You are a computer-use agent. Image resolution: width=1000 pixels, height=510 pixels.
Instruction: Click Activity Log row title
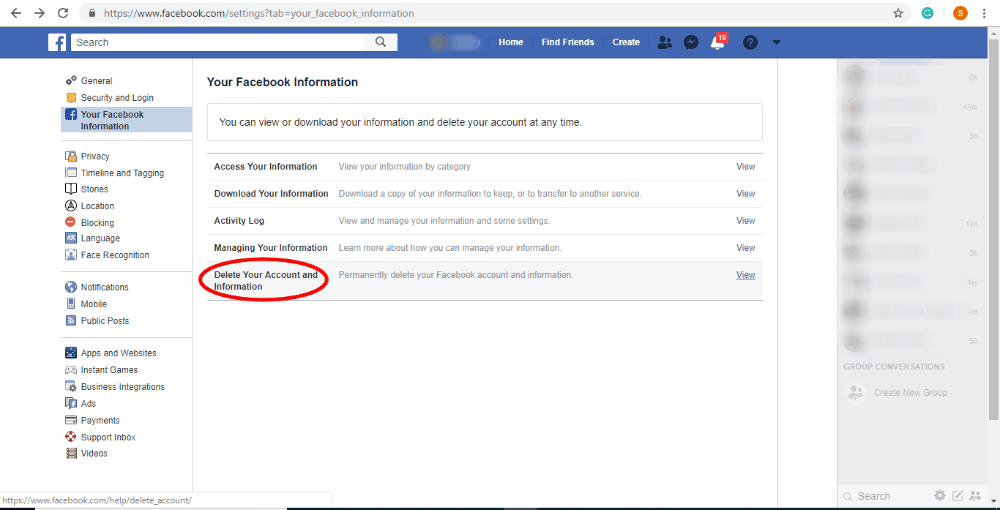(x=239, y=221)
